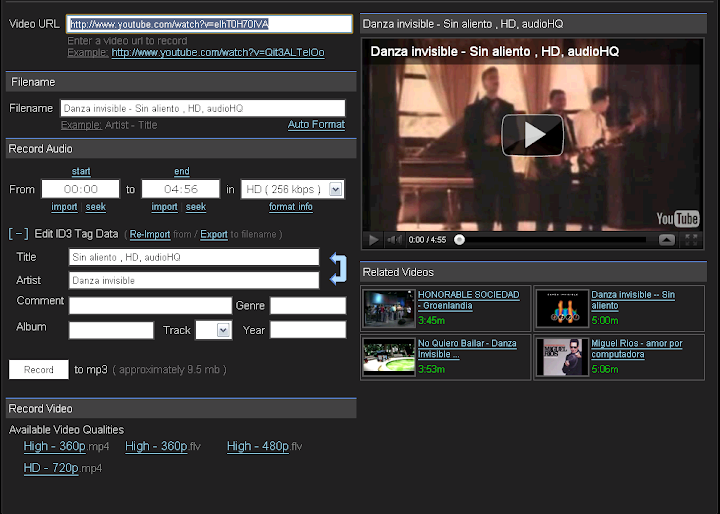Collapse the Edit ID3 Tag Data section
The image size is (720, 514).
point(19,234)
